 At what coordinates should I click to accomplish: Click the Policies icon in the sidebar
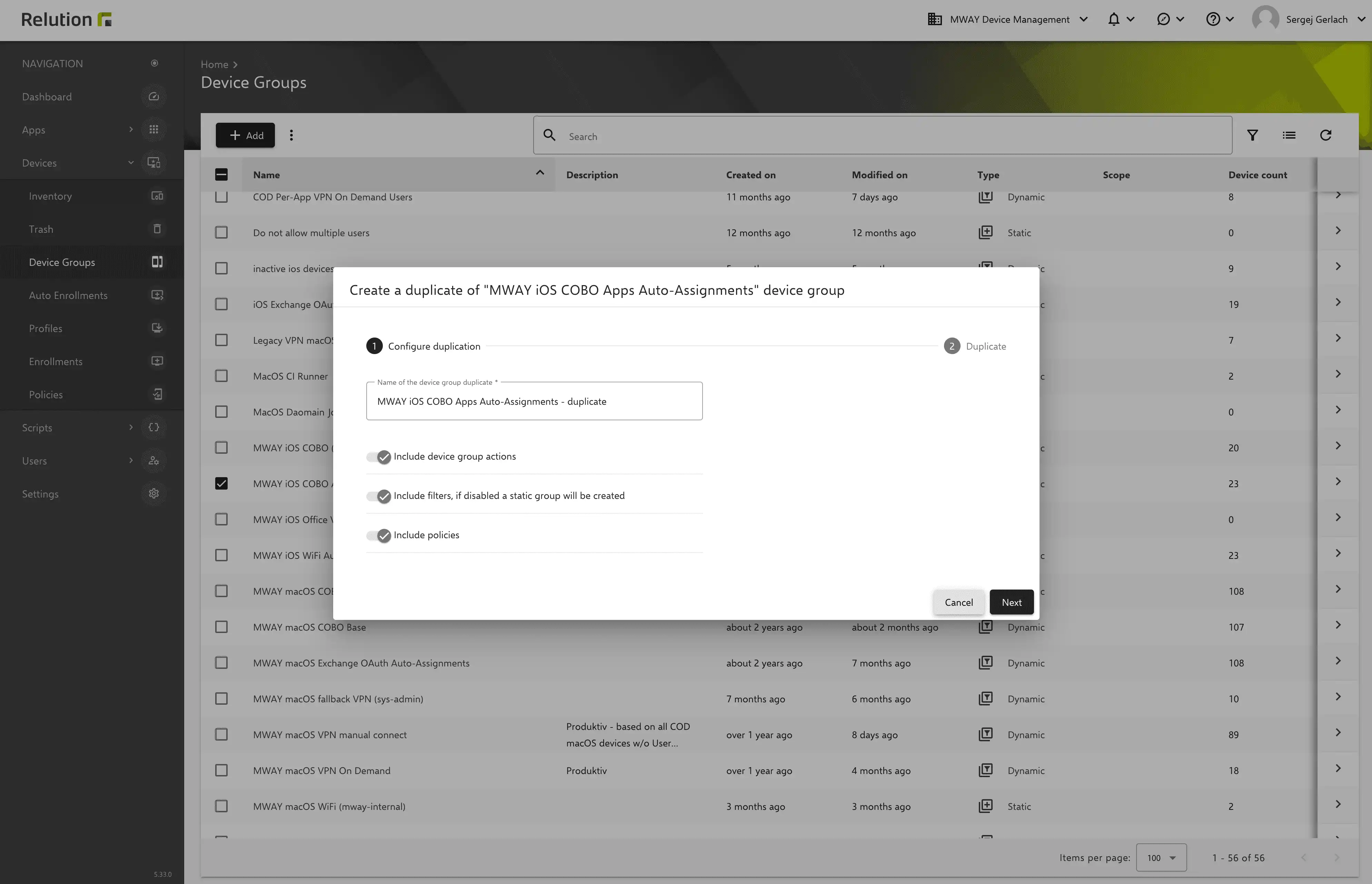point(157,394)
